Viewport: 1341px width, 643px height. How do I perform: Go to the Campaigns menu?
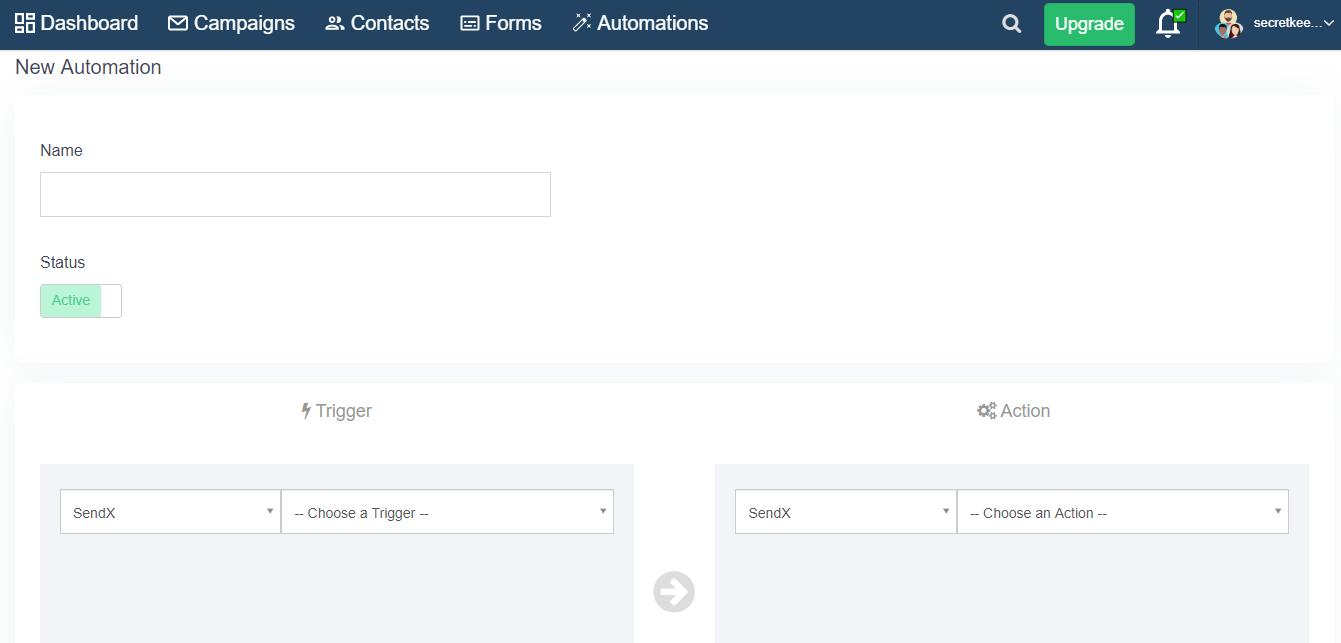click(244, 23)
